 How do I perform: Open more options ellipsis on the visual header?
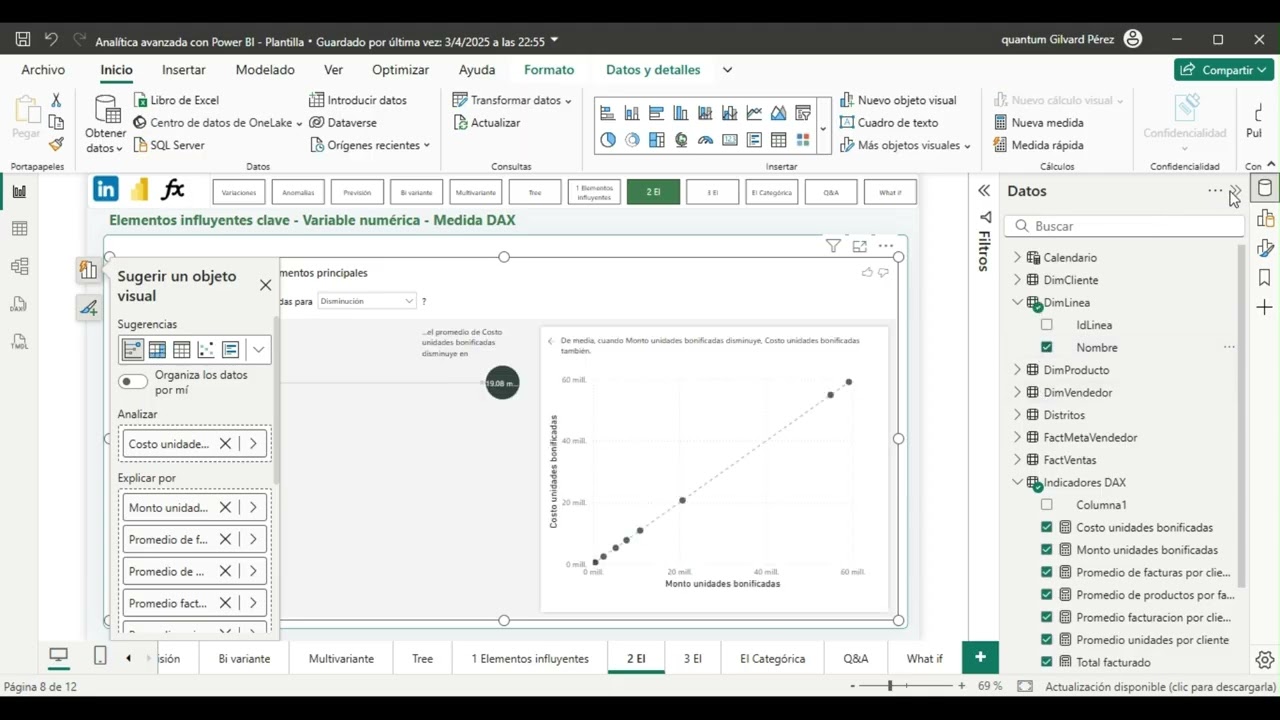tap(886, 246)
